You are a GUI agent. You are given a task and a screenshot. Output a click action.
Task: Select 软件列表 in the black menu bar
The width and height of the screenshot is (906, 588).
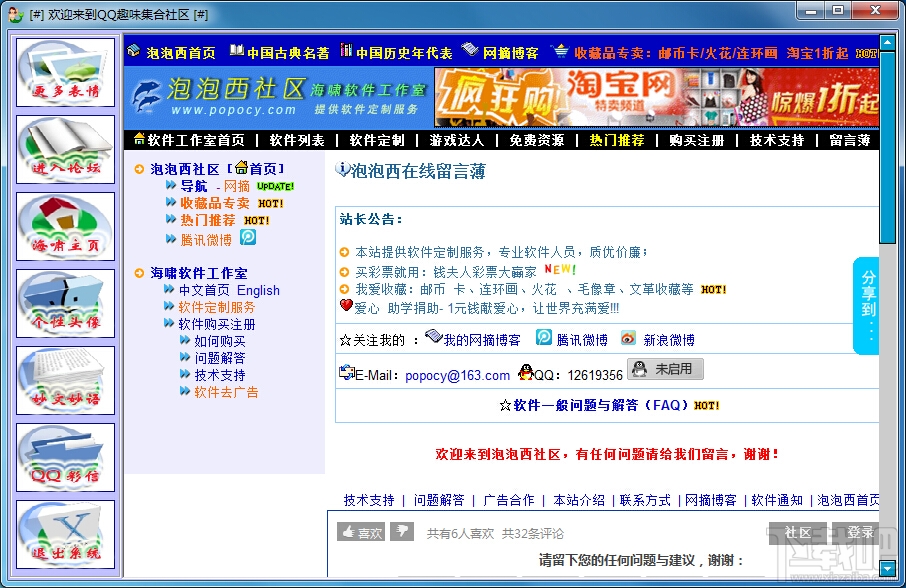click(x=297, y=140)
